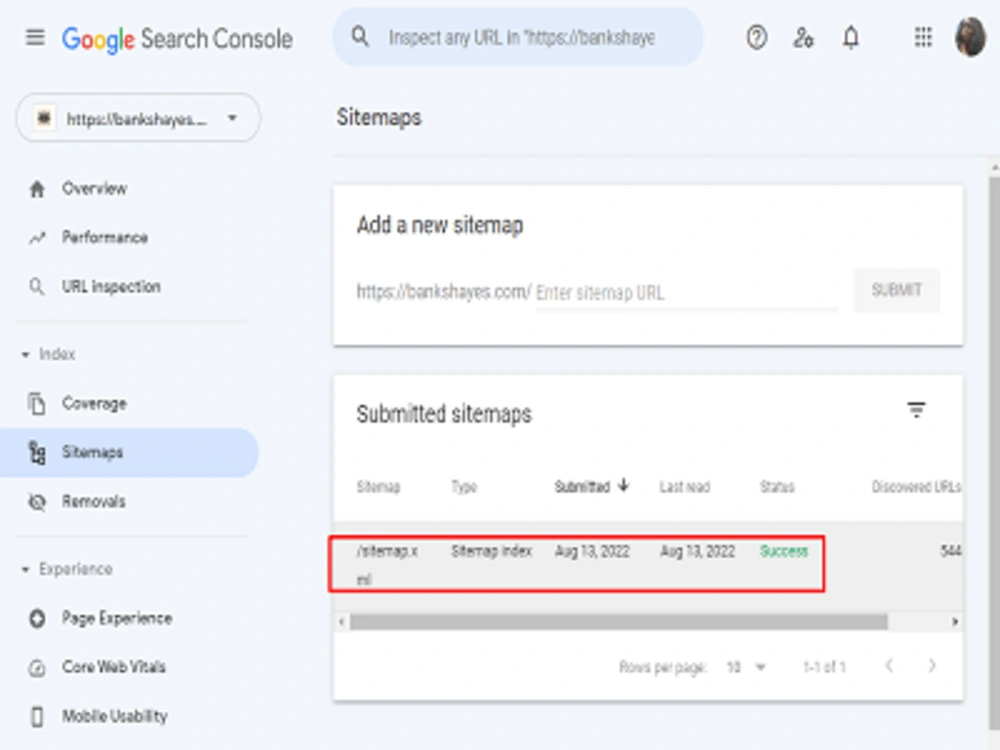Open the Performance report
Screen dimensions: 1000x750
tap(105, 237)
